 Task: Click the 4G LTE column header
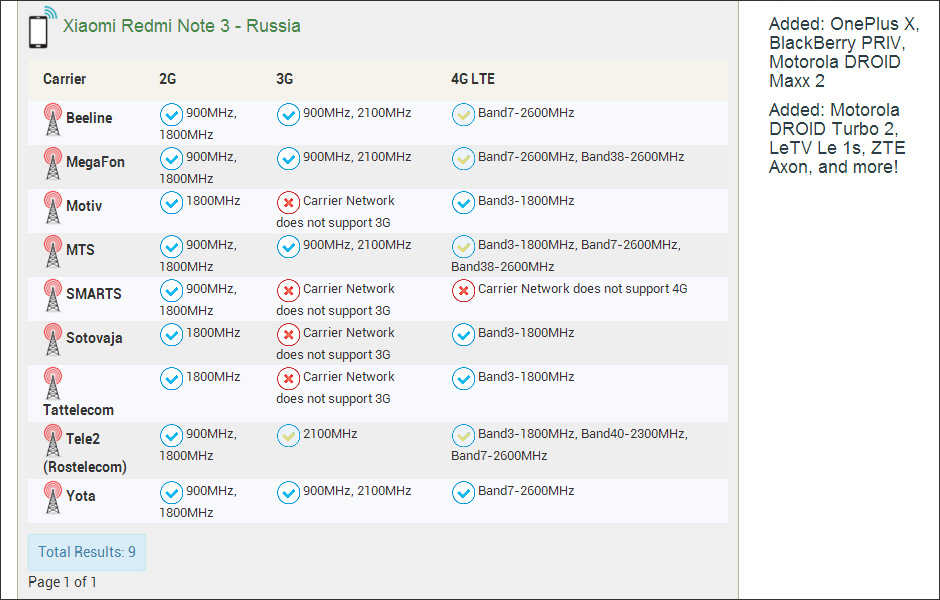click(x=472, y=79)
